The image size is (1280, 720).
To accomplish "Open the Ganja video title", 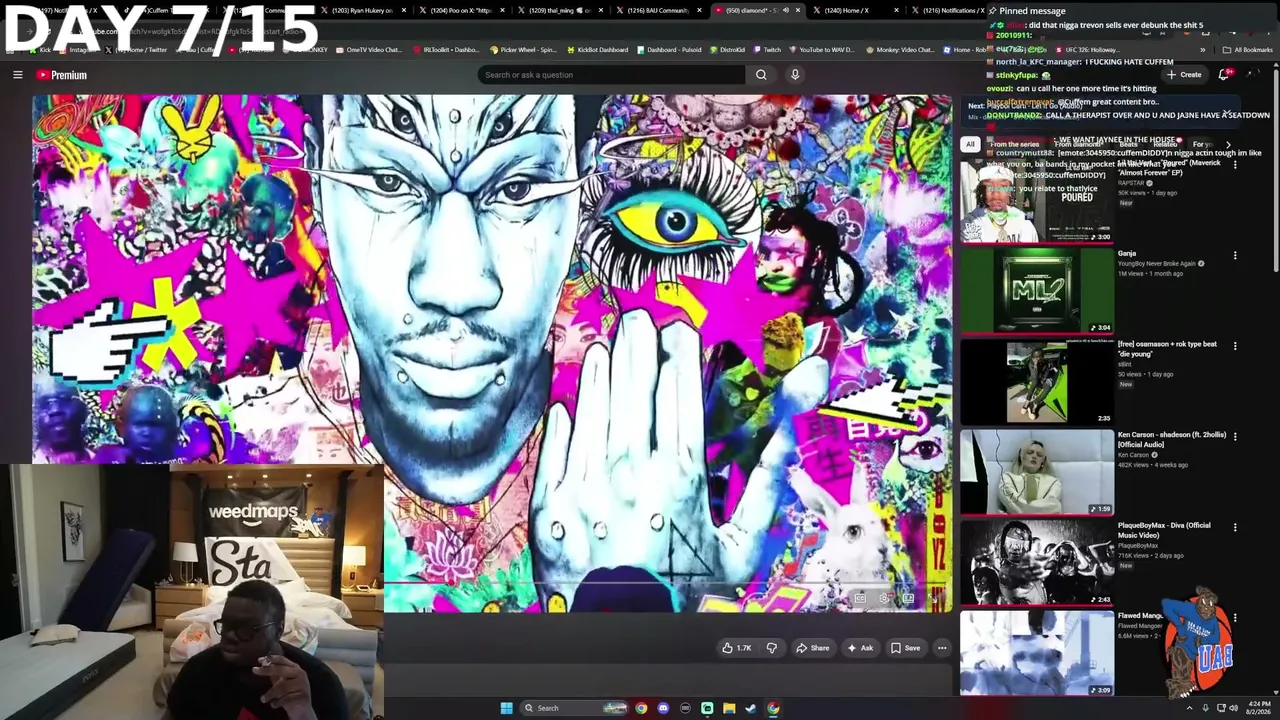I will point(1127,254).
